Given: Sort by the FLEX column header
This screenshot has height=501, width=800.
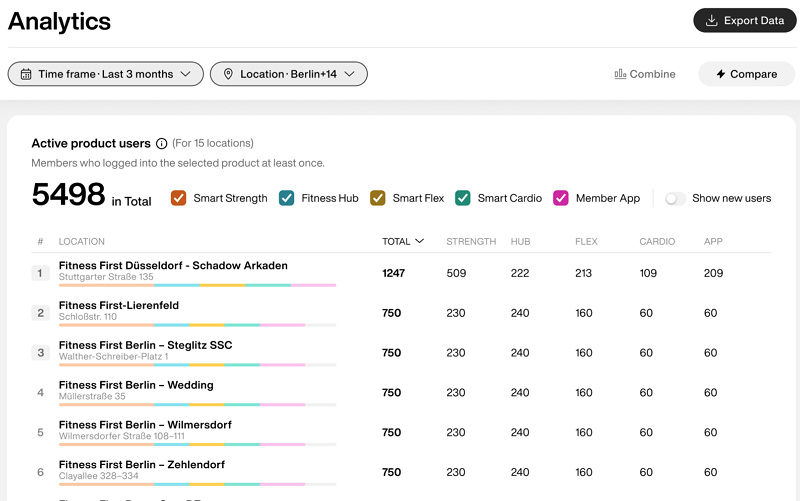Looking at the screenshot, I should pos(586,241).
